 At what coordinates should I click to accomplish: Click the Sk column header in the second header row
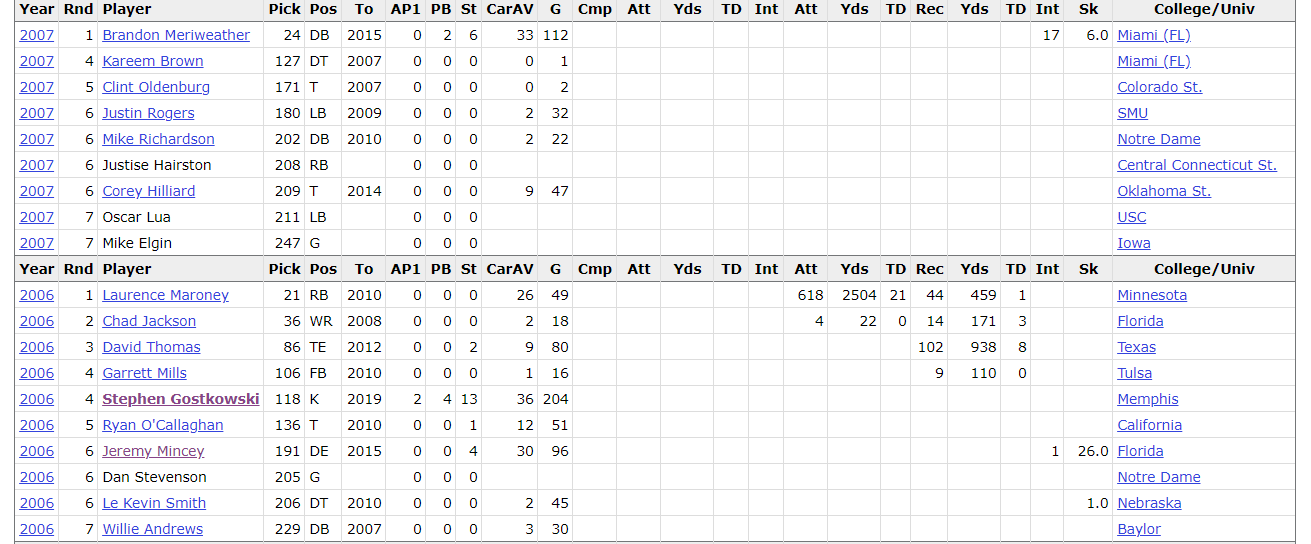pos(1088,269)
